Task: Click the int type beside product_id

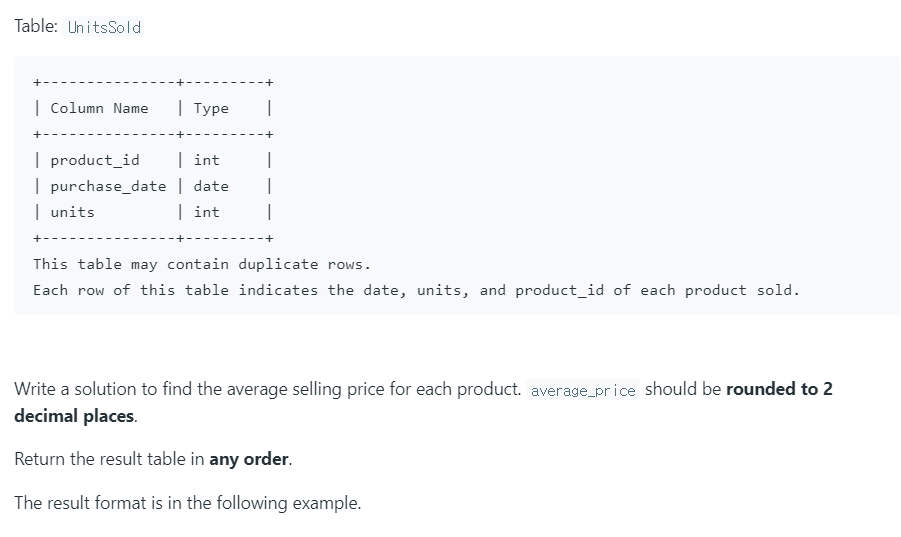Action: click(x=207, y=160)
